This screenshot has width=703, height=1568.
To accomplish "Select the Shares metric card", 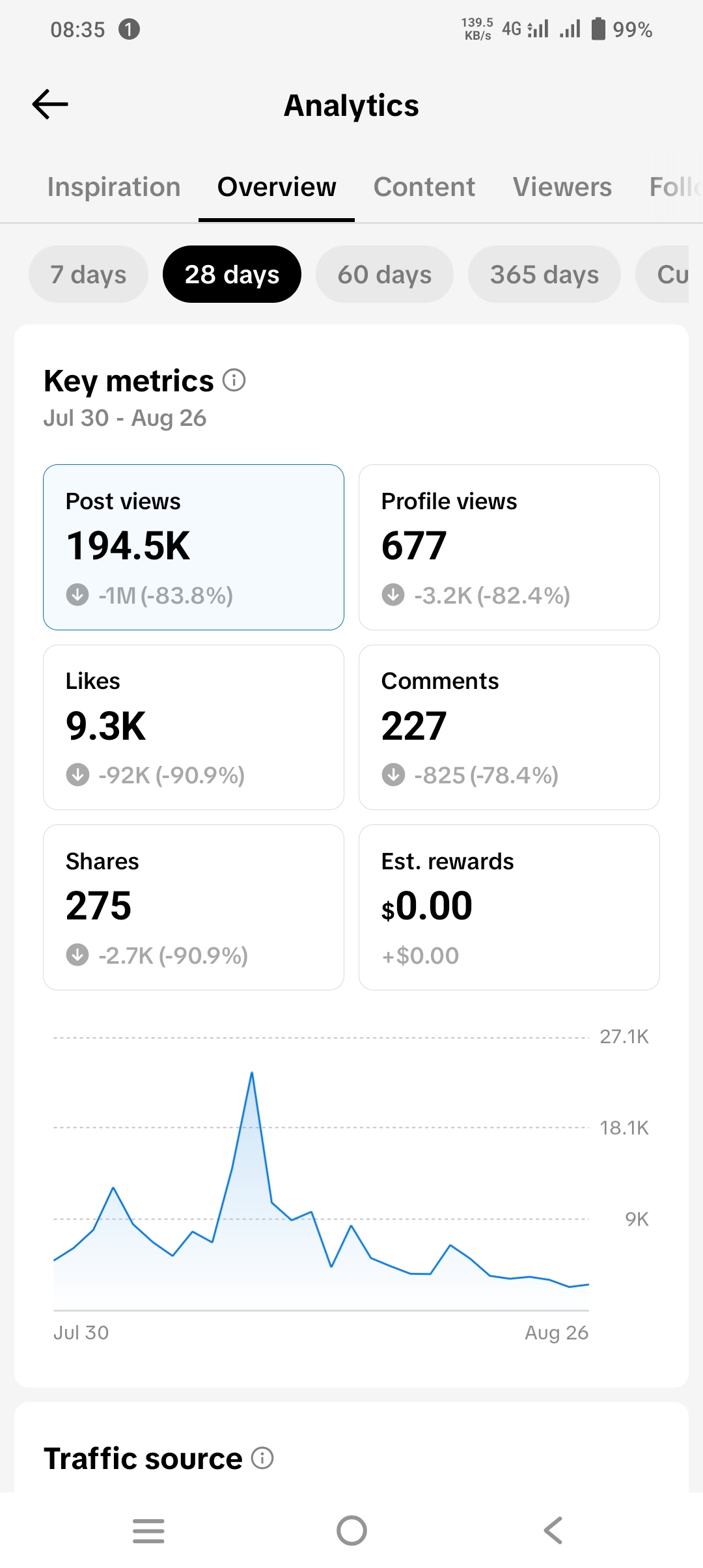I will (193, 907).
